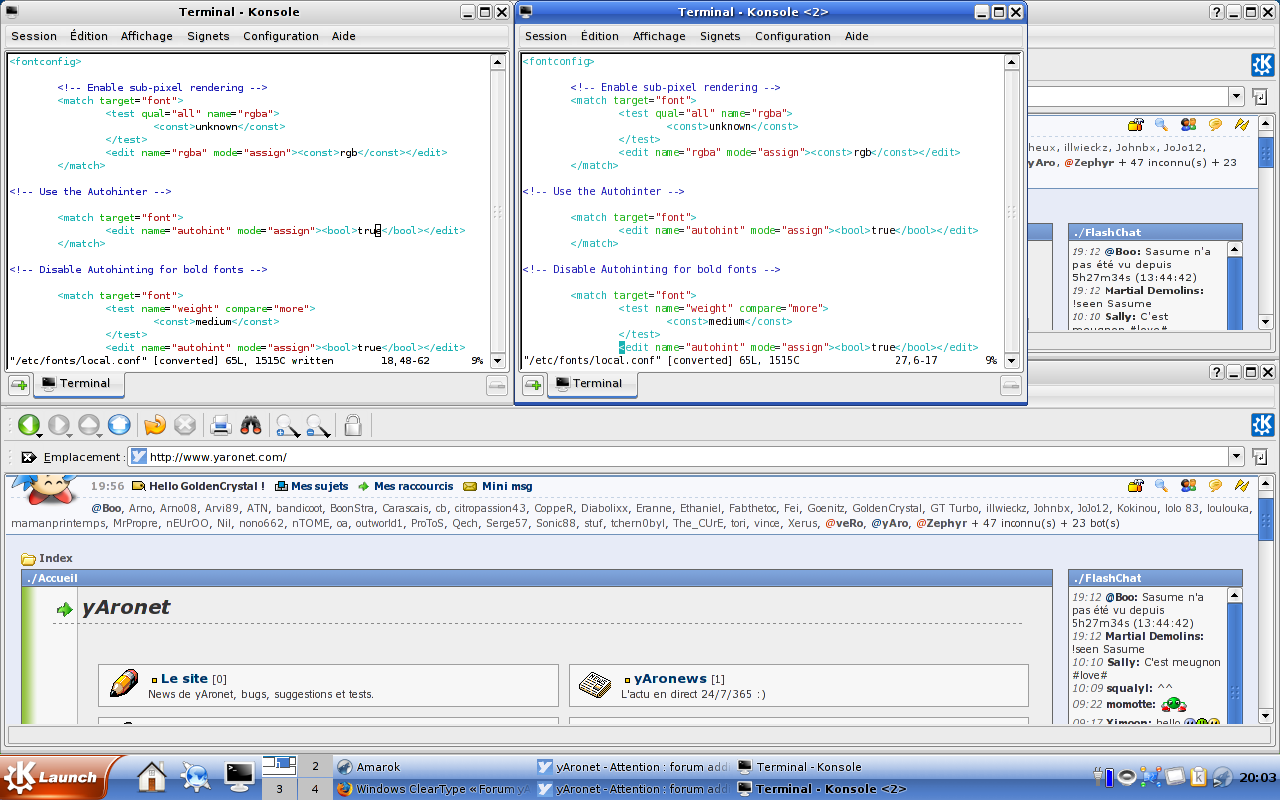Switch to virtual desktop 4 in pager
The width and height of the screenshot is (1280, 800).
pyautogui.click(x=315, y=789)
